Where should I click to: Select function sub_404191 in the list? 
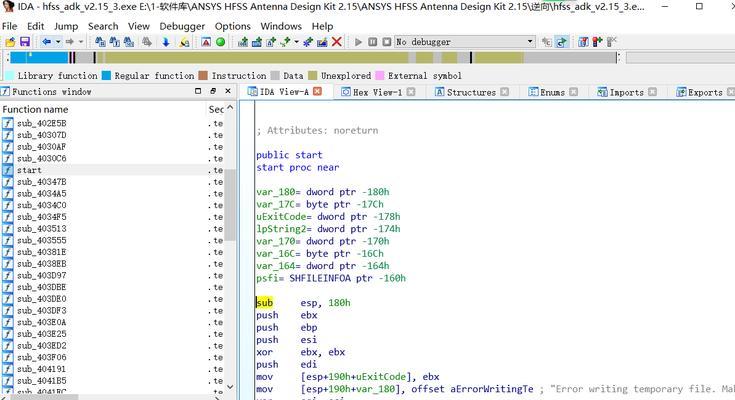click(112, 369)
